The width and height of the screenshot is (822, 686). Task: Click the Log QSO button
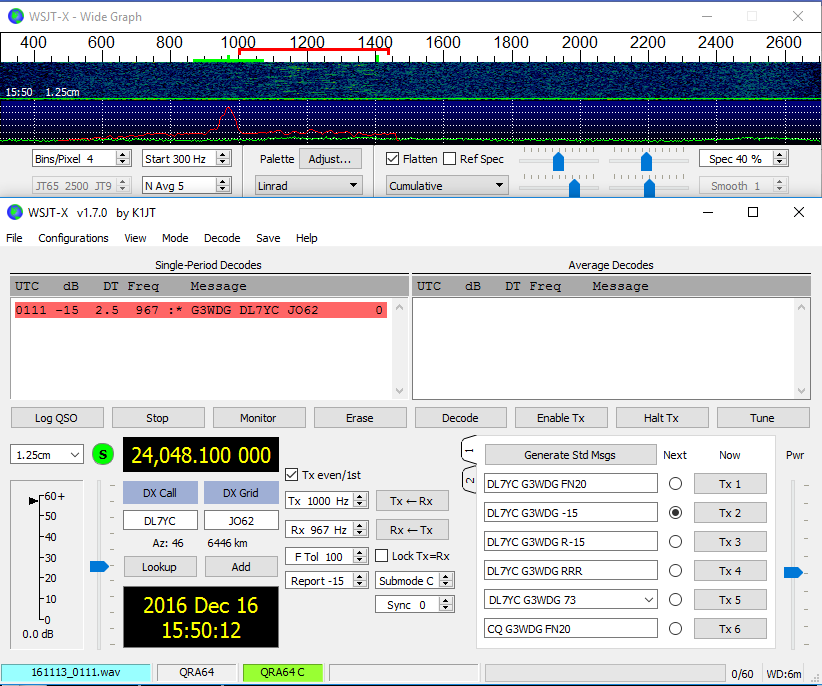tap(57, 418)
